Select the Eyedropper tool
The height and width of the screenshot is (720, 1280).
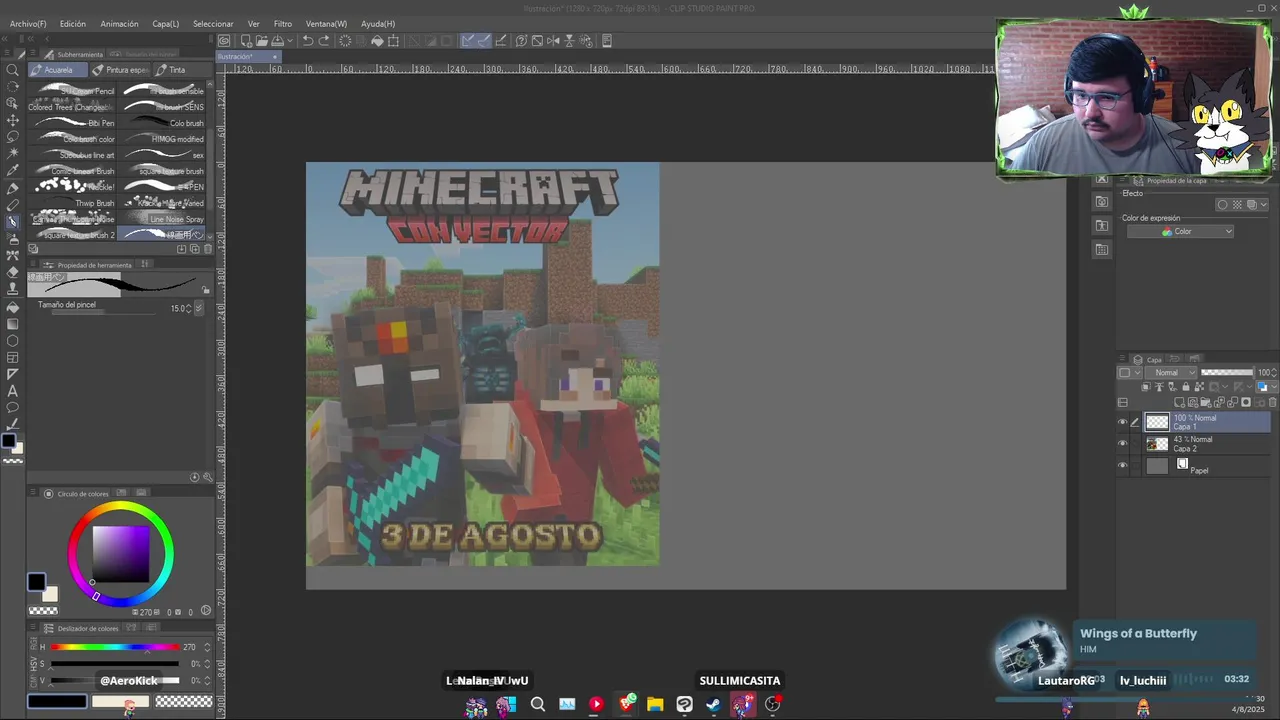pyautogui.click(x=13, y=170)
